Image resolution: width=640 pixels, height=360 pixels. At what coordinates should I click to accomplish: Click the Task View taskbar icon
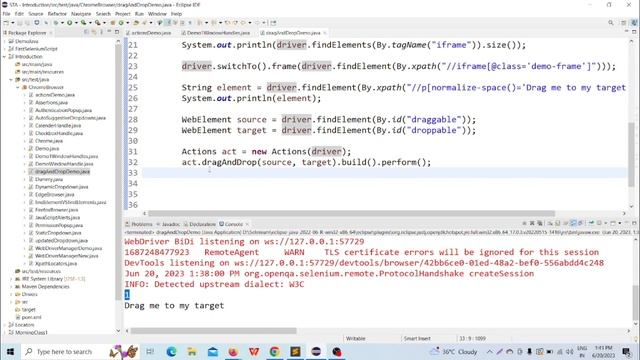click(x=150, y=351)
